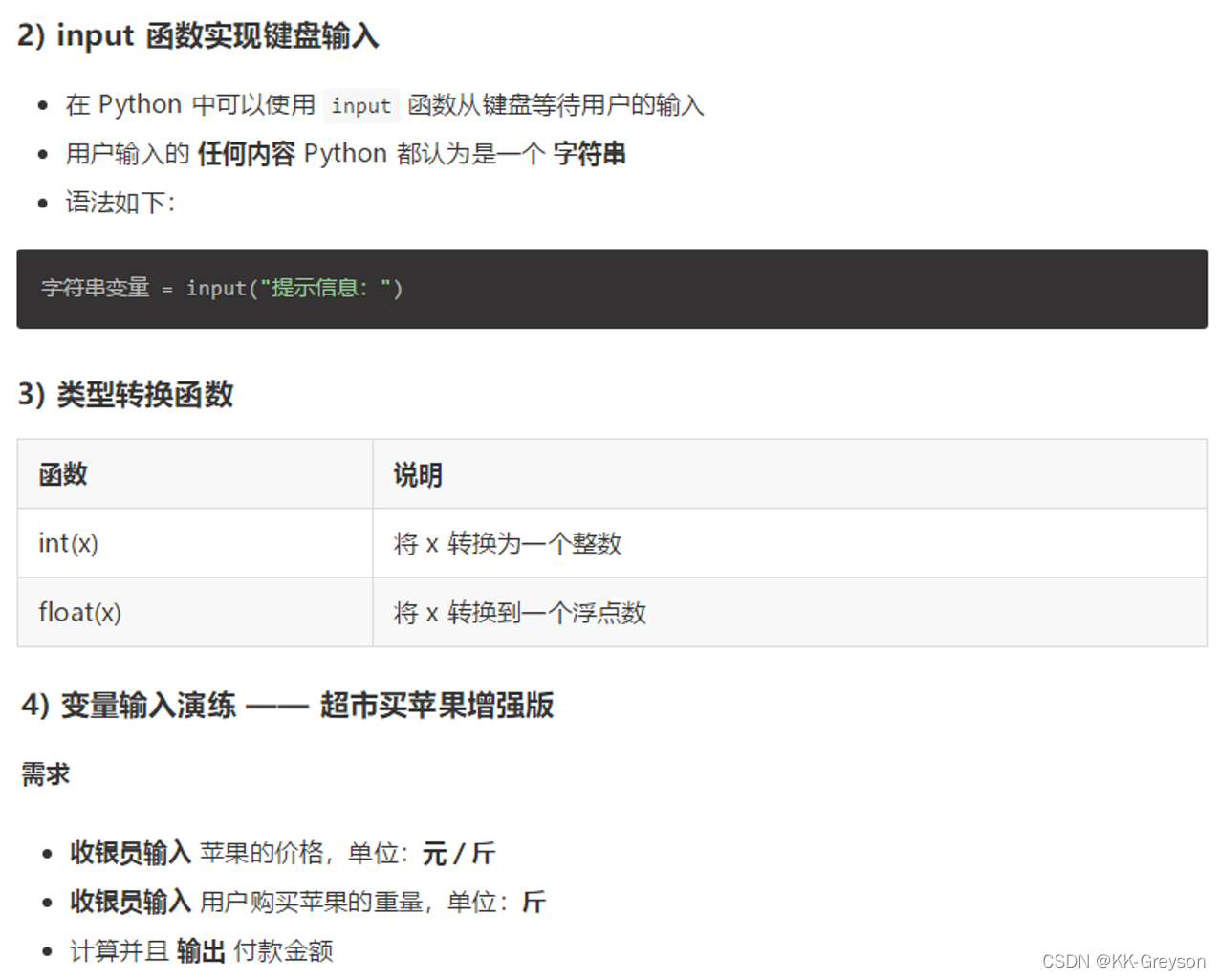Click the inline code word 'input'
This screenshot has height=980, width=1220.
(361, 105)
